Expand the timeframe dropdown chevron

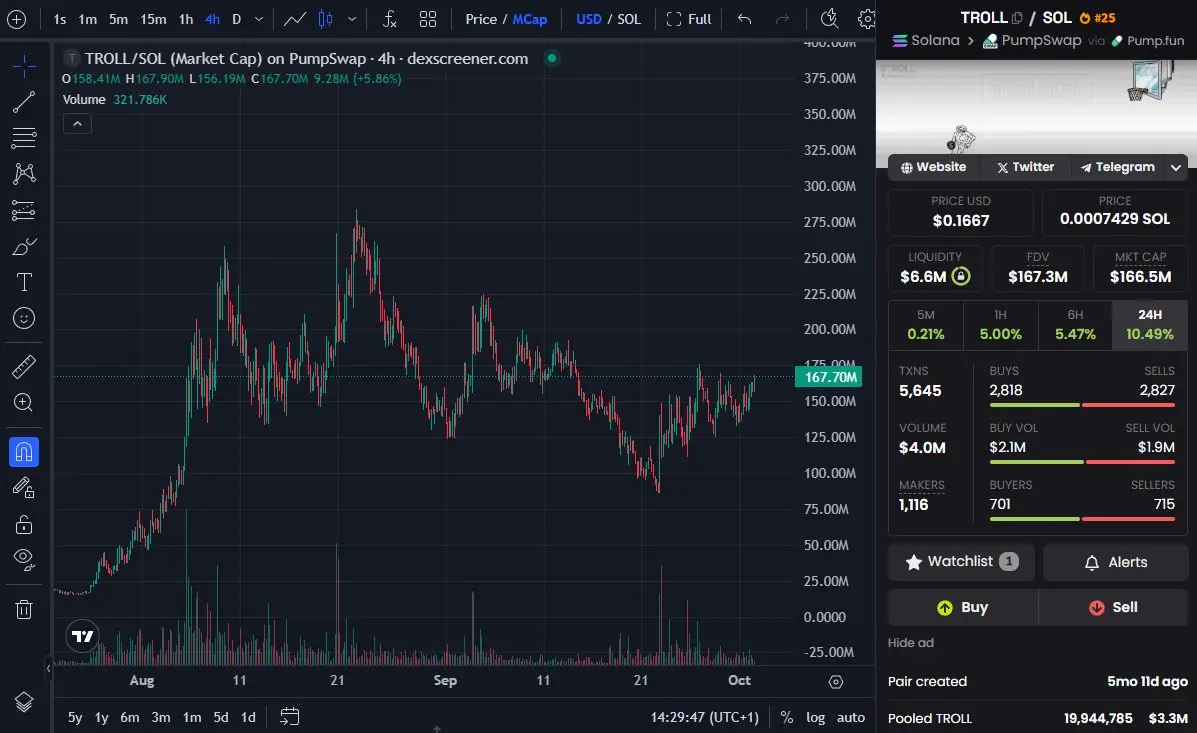(259, 19)
